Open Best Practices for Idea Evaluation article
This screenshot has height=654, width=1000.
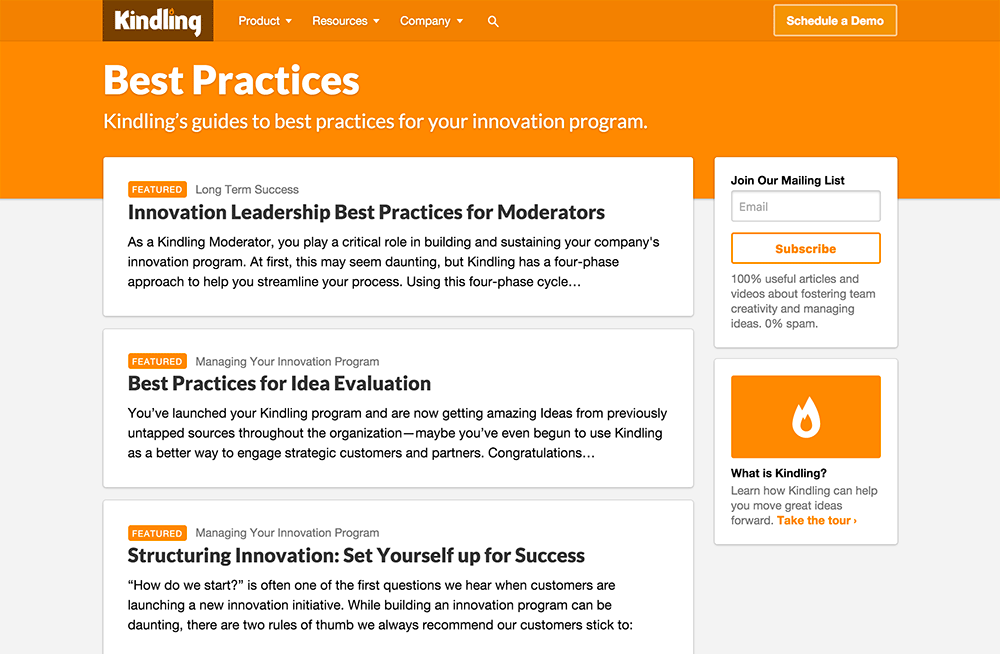[279, 383]
